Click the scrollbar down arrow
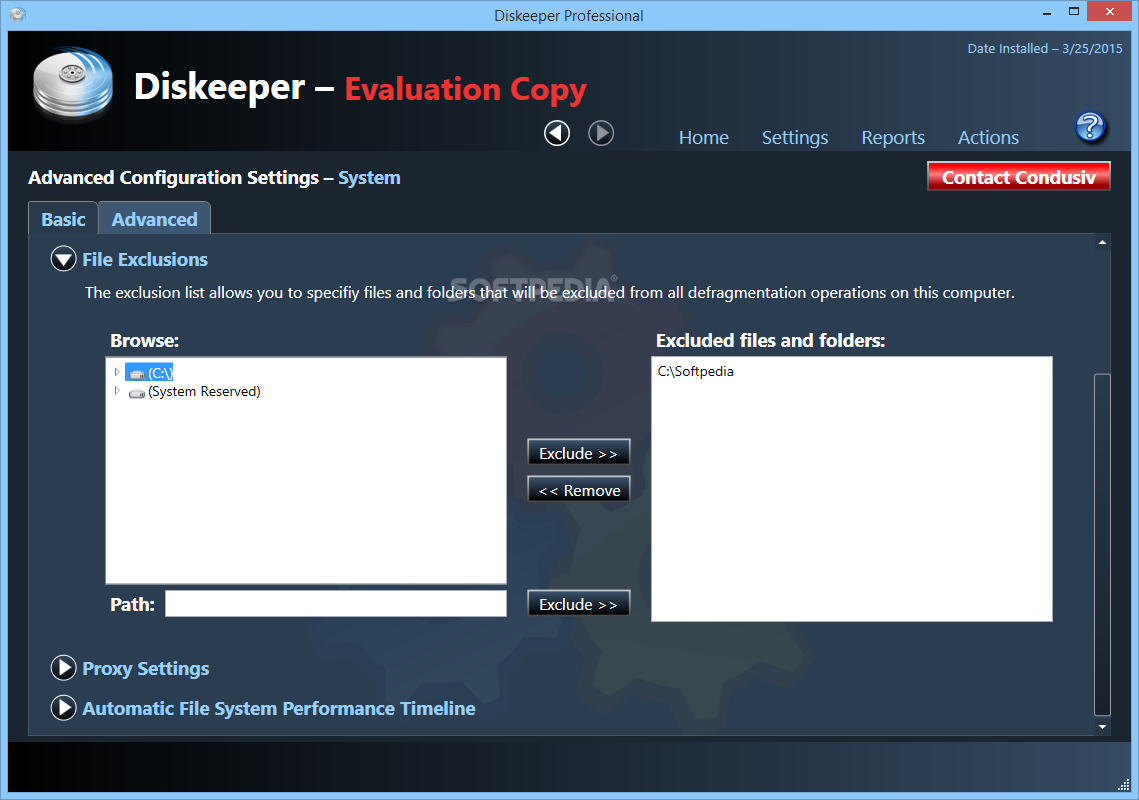Viewport: 1139px width, 800px height. [x=1102, y=727]
